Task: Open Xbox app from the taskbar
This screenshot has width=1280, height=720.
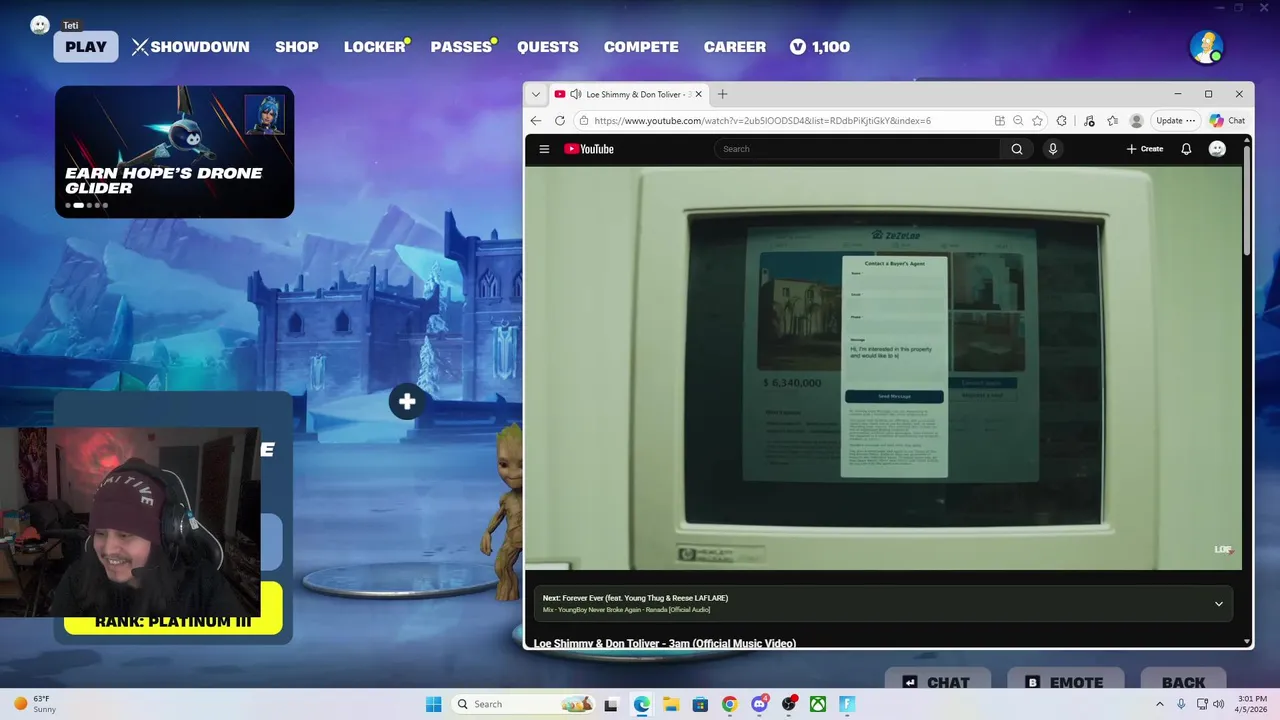Action: 818,704
